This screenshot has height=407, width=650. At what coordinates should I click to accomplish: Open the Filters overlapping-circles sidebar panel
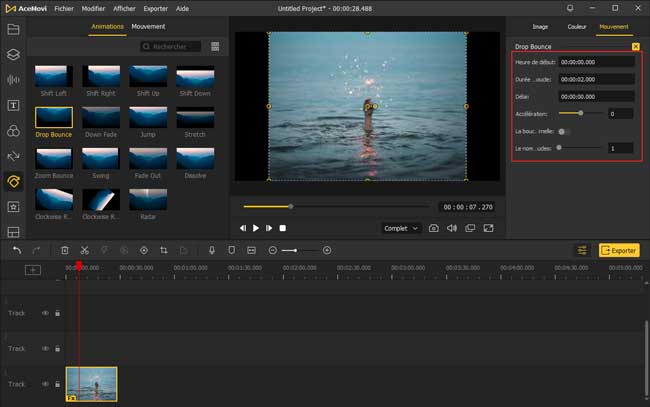point(13,131)
